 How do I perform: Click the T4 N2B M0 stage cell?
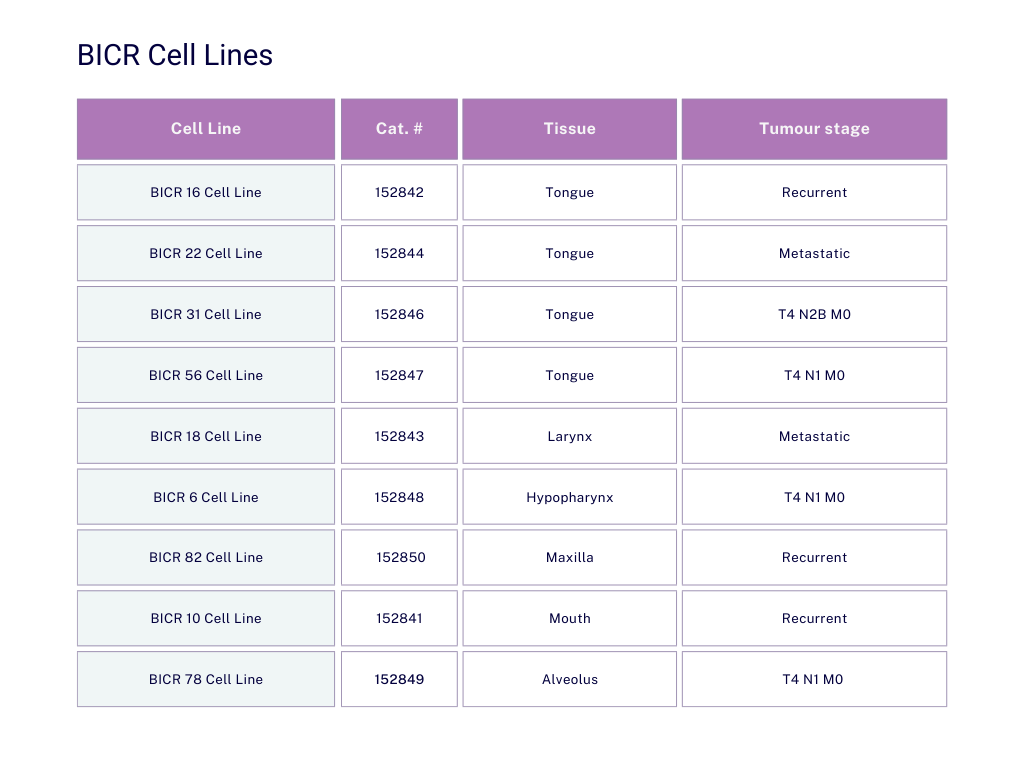[x=814, y=314]
